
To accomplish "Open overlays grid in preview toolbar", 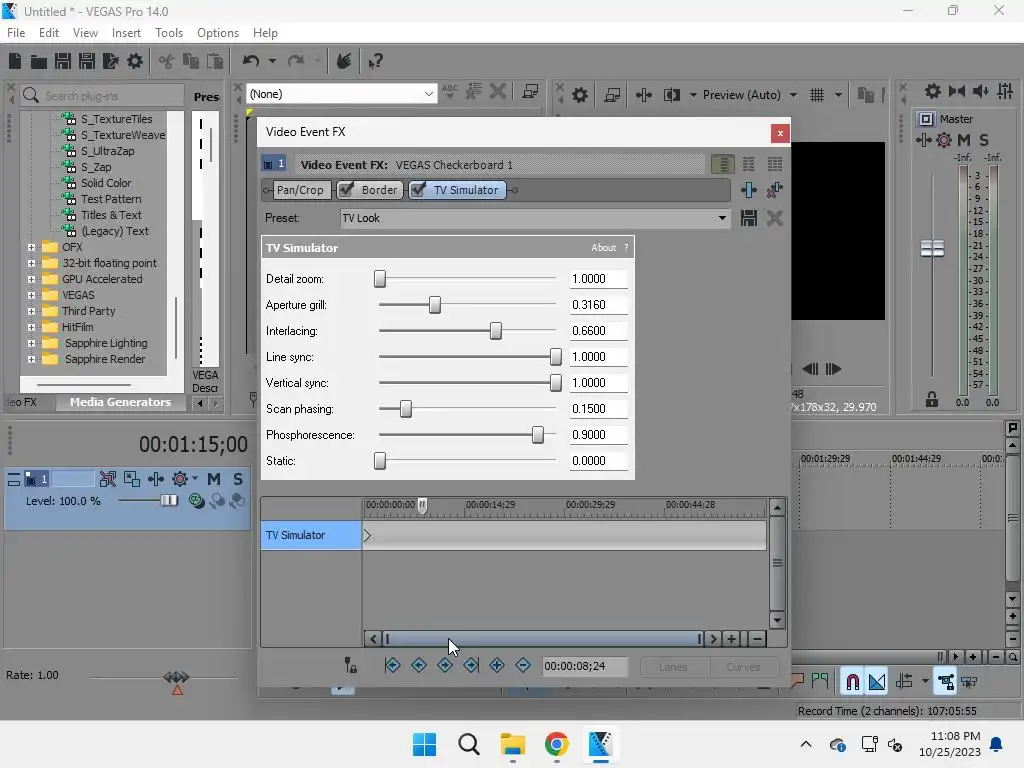I will [x=817, y=95].
